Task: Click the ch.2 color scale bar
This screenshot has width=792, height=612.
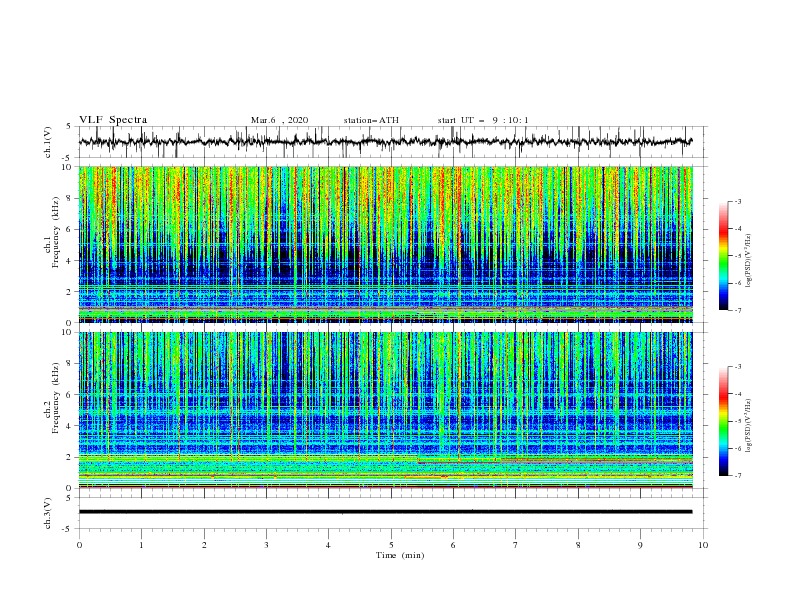Action: click(x=724, y=421)
